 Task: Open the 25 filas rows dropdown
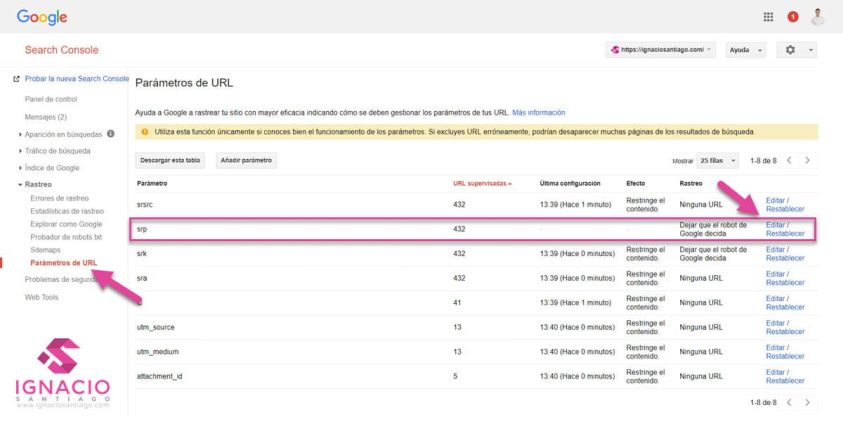(x=718, y=161)
